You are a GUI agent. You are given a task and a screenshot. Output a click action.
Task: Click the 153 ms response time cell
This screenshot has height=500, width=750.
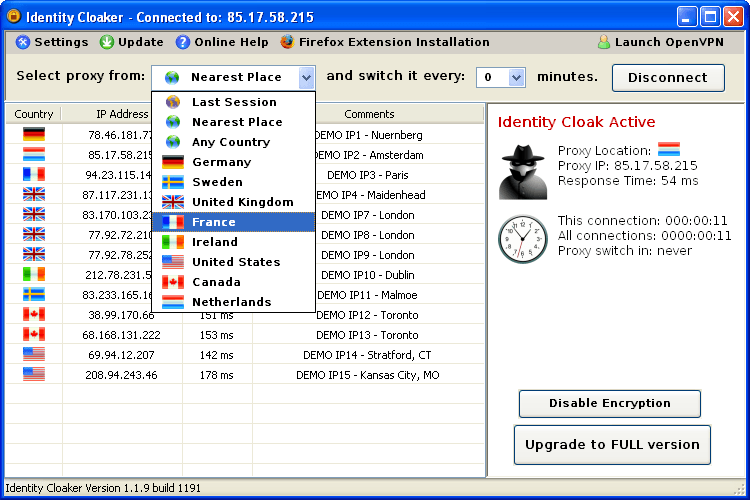217,335
